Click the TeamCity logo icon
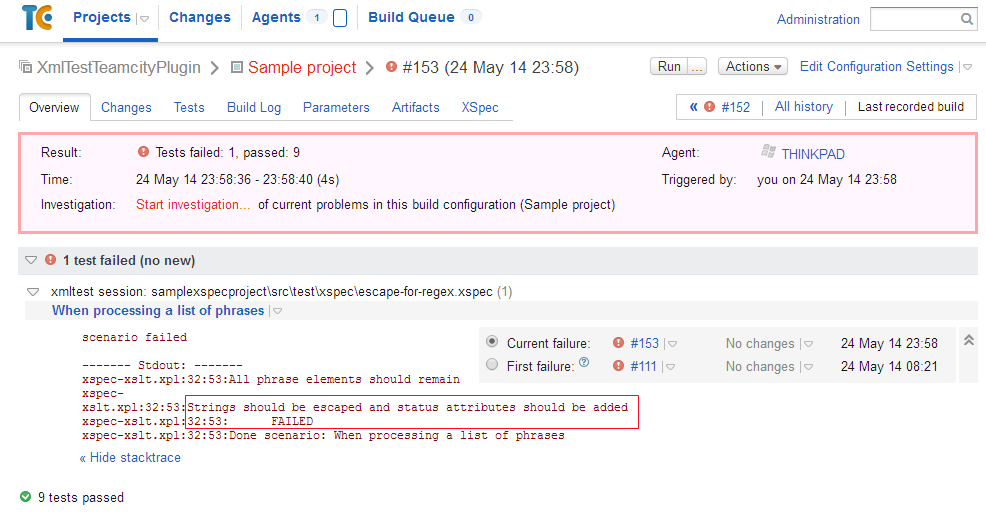 point(37,18)
